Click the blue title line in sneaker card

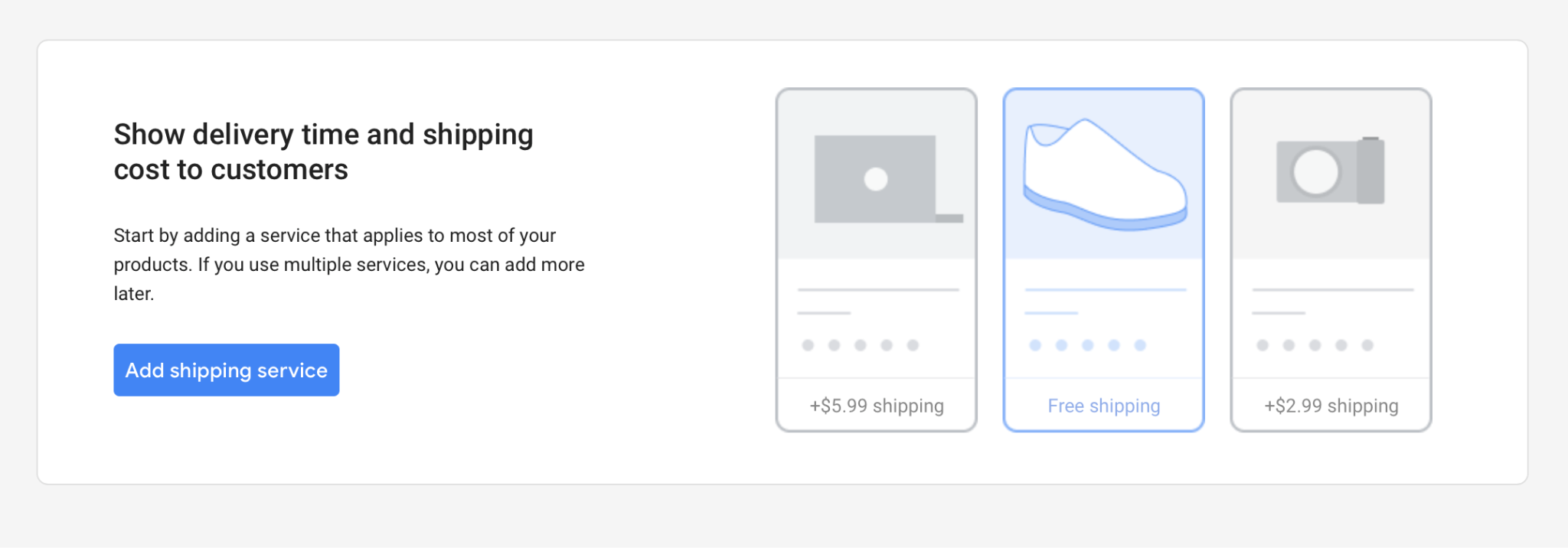1106,290
